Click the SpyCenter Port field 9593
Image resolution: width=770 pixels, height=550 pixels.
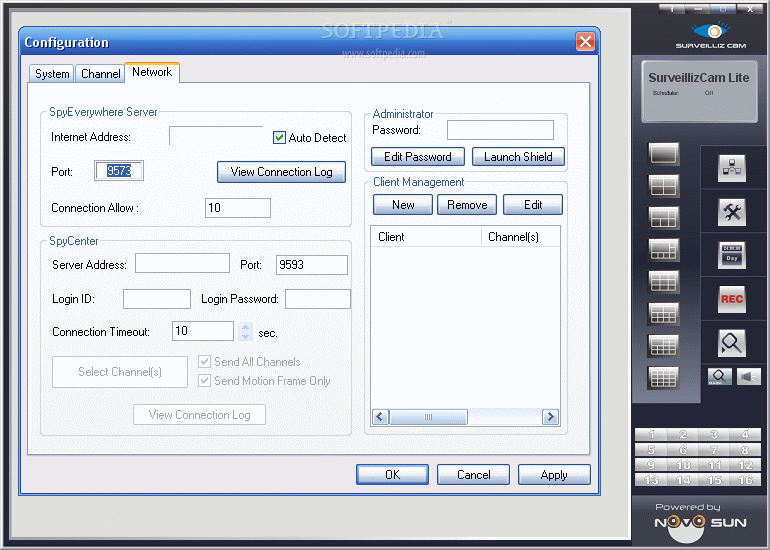(x=312, y=265)
